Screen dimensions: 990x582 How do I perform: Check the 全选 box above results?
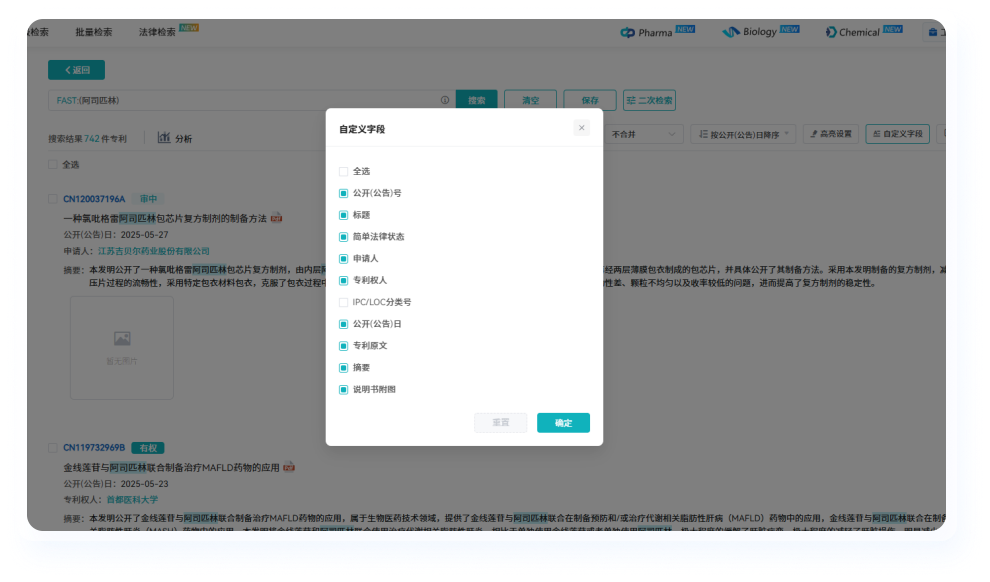[x=53, y=165]
